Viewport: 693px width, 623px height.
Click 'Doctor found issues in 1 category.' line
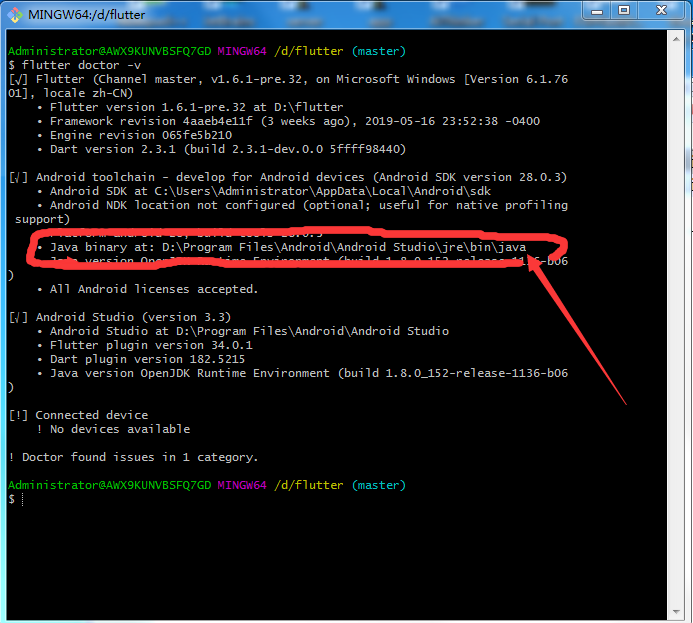point(133,457)
